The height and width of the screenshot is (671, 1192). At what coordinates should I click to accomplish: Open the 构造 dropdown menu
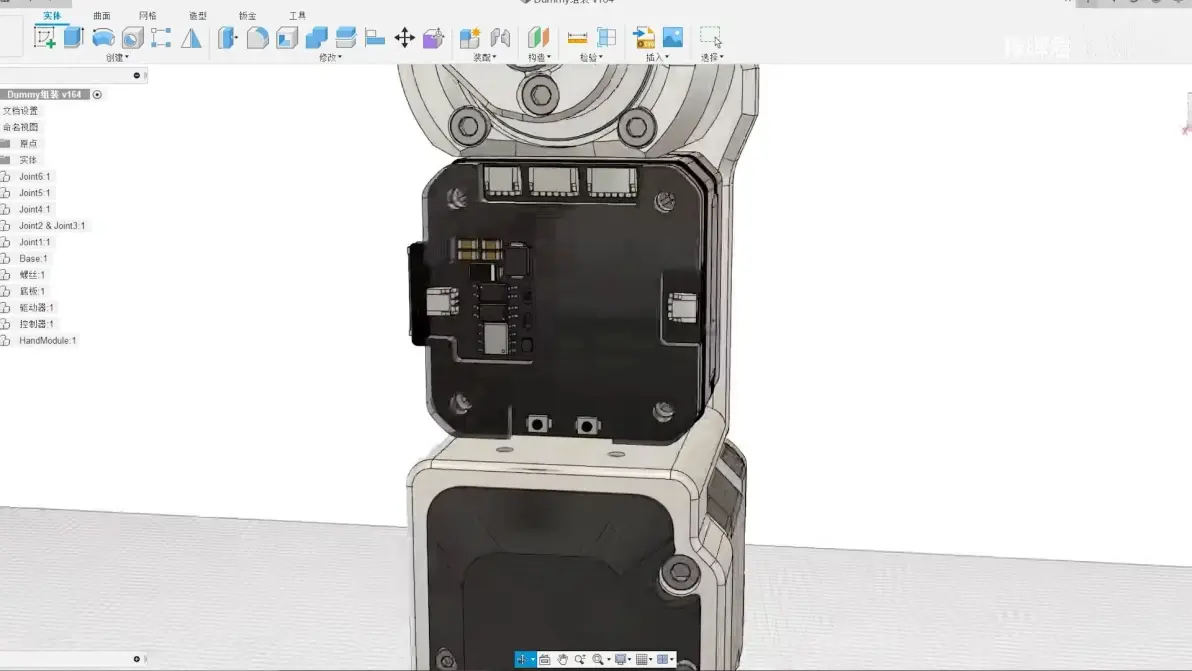[x=539, y=58]
